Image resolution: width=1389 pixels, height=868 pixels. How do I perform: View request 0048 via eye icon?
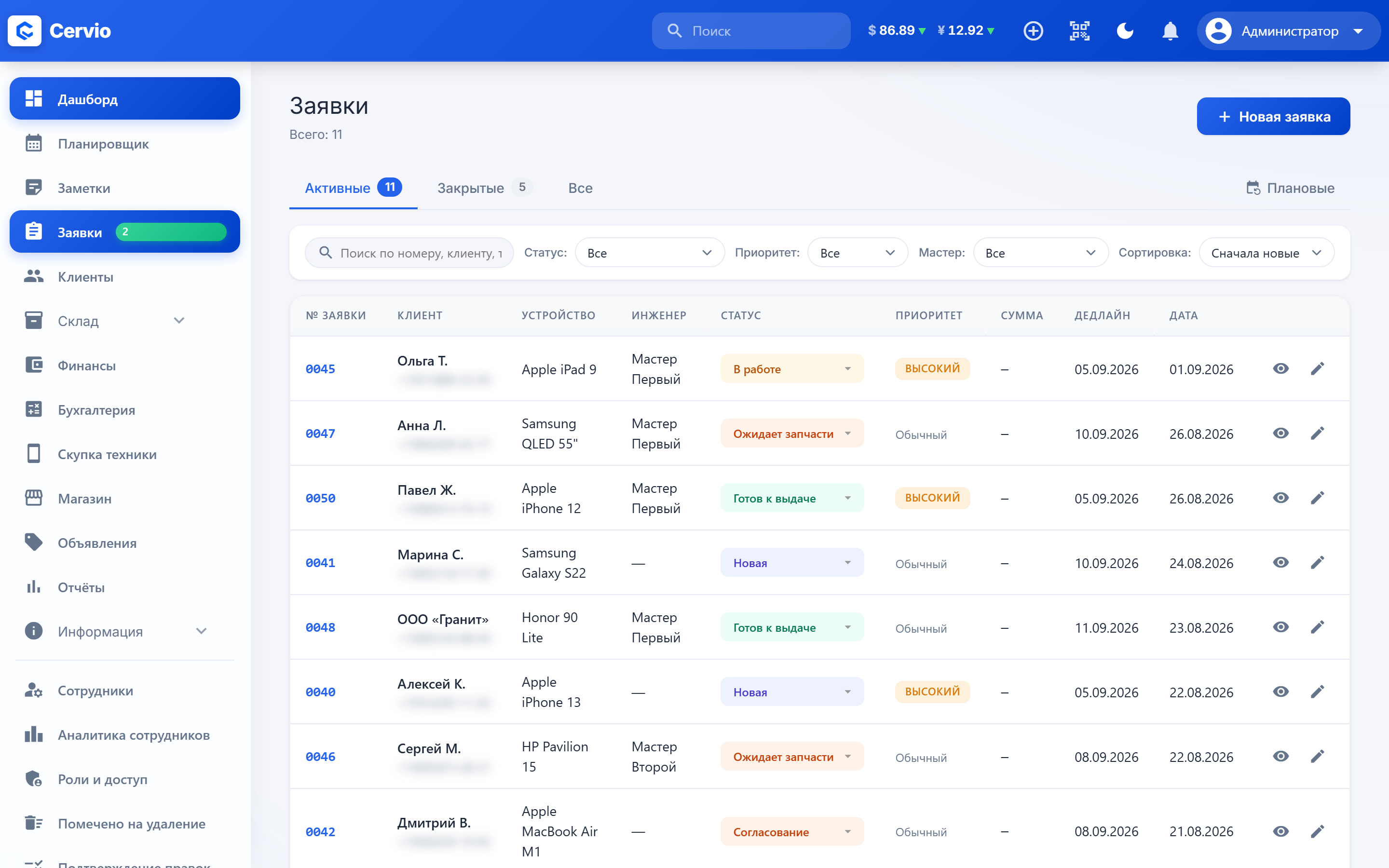pos(1280,627)
